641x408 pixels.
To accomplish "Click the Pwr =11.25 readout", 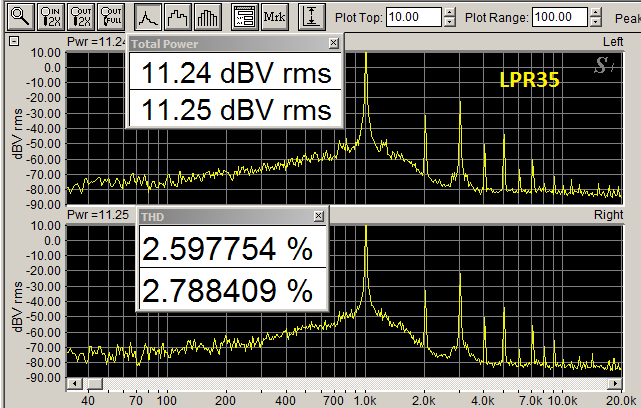I will [x=98, y=215].
